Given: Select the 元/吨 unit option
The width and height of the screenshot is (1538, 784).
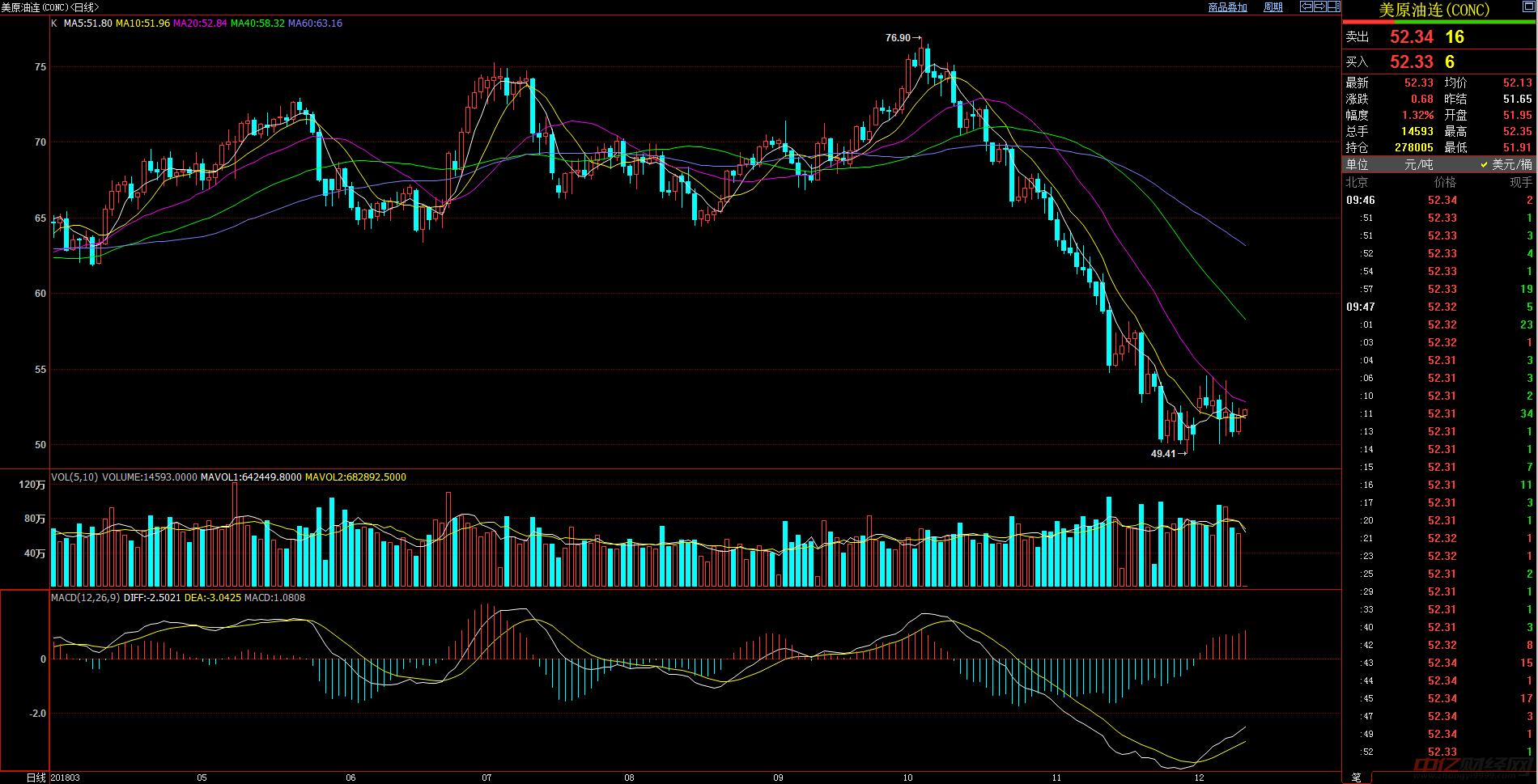Looking at the screenshot, I should (1419, 164).
